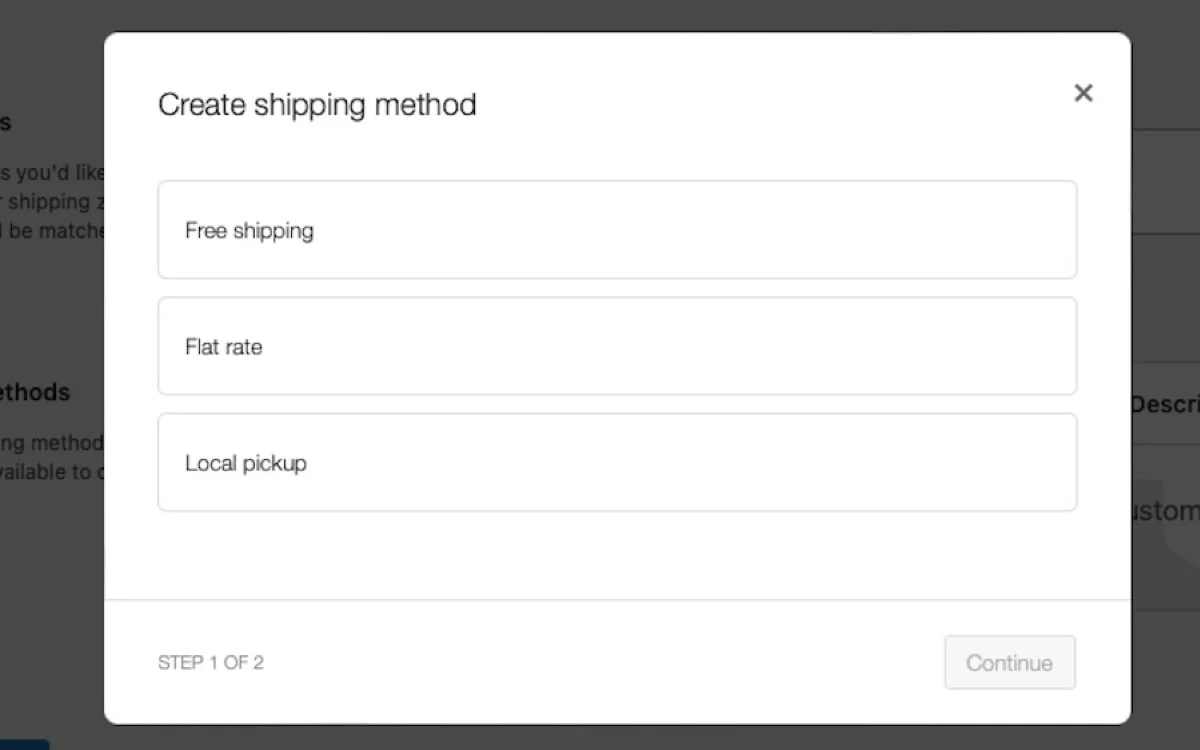Image resolution: width=1200 pixels, height=750 pixels.
Task: Click the Create shipping method dialog title
Action: [317, 104]
